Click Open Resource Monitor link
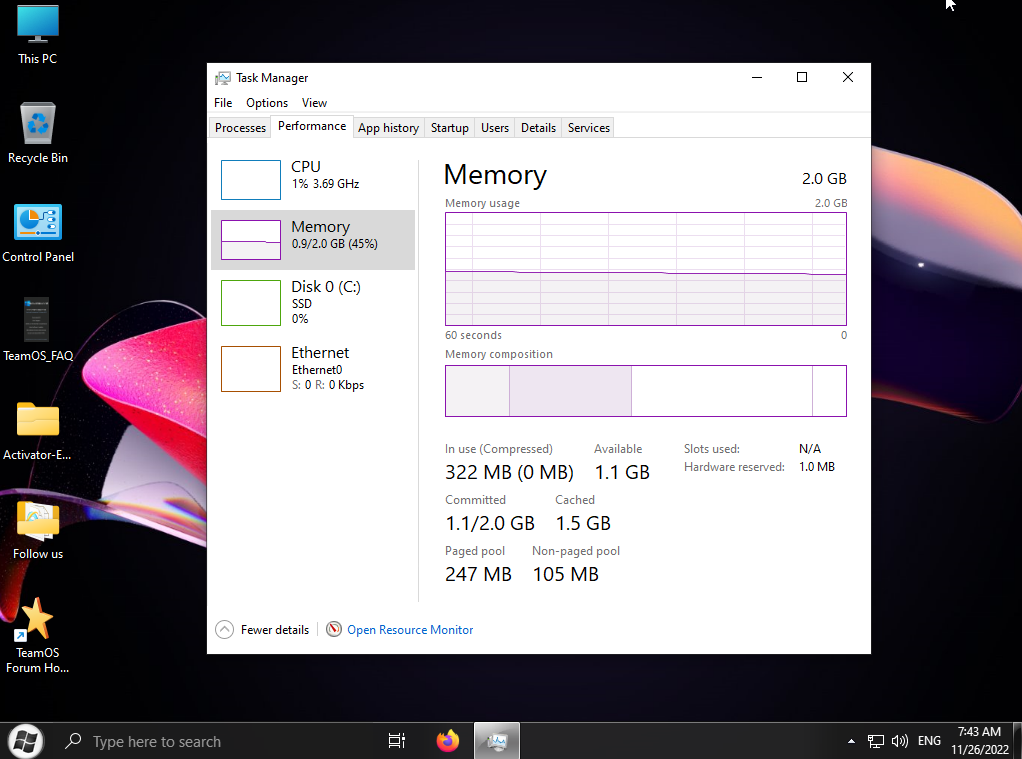1022x759 pixels. 410,630
